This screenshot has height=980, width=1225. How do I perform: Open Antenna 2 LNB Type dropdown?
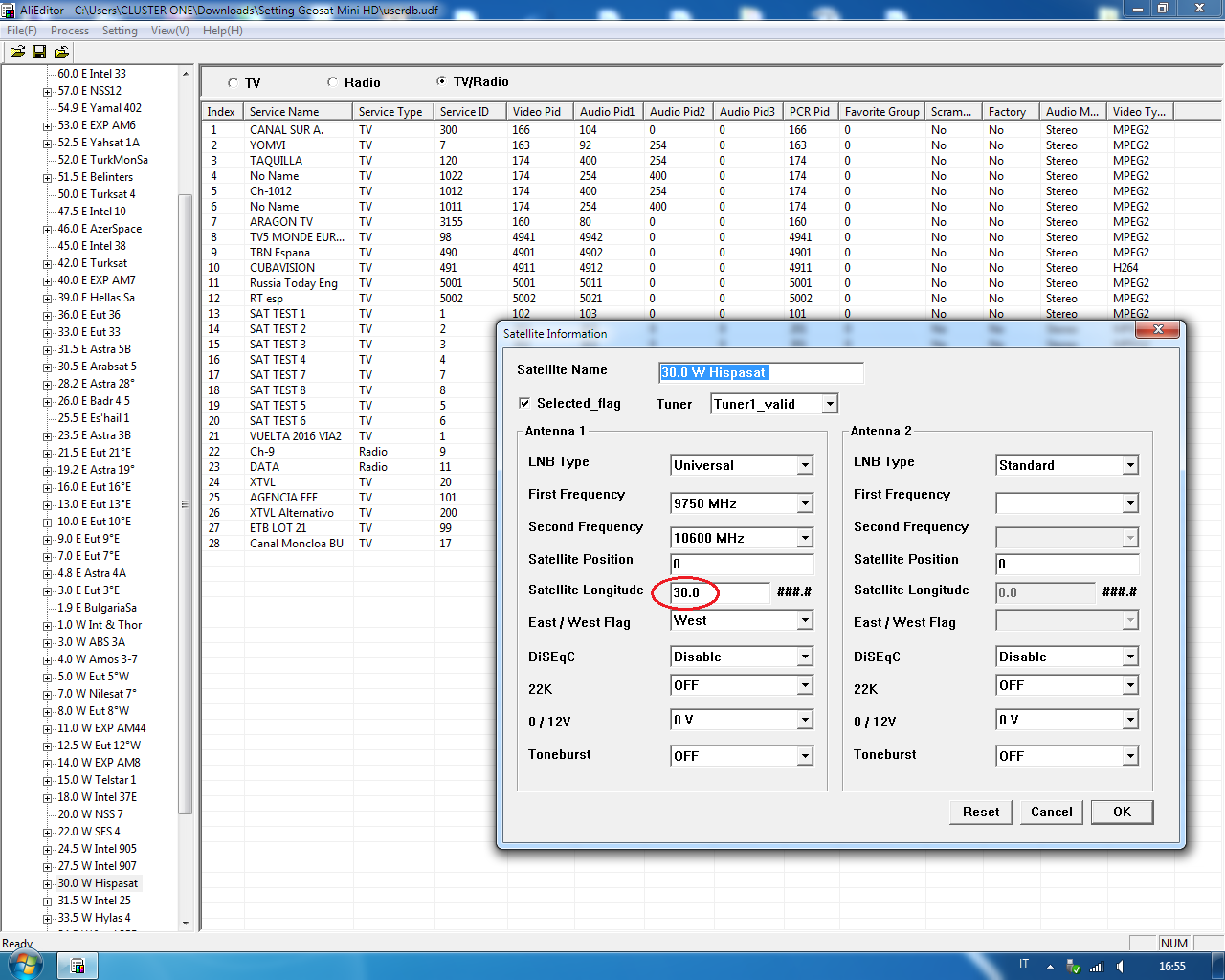1130,465
